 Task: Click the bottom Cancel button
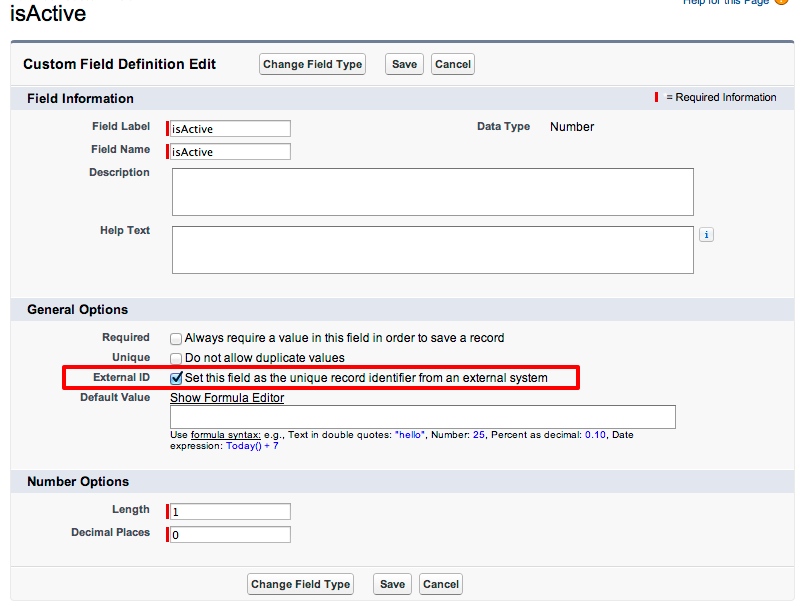tap(441, 584)
